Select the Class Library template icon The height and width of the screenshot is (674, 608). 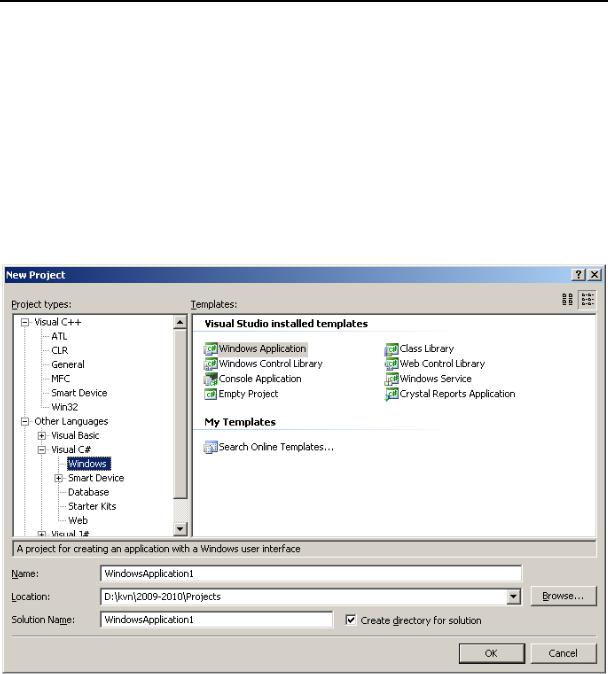tap(392, 349)
